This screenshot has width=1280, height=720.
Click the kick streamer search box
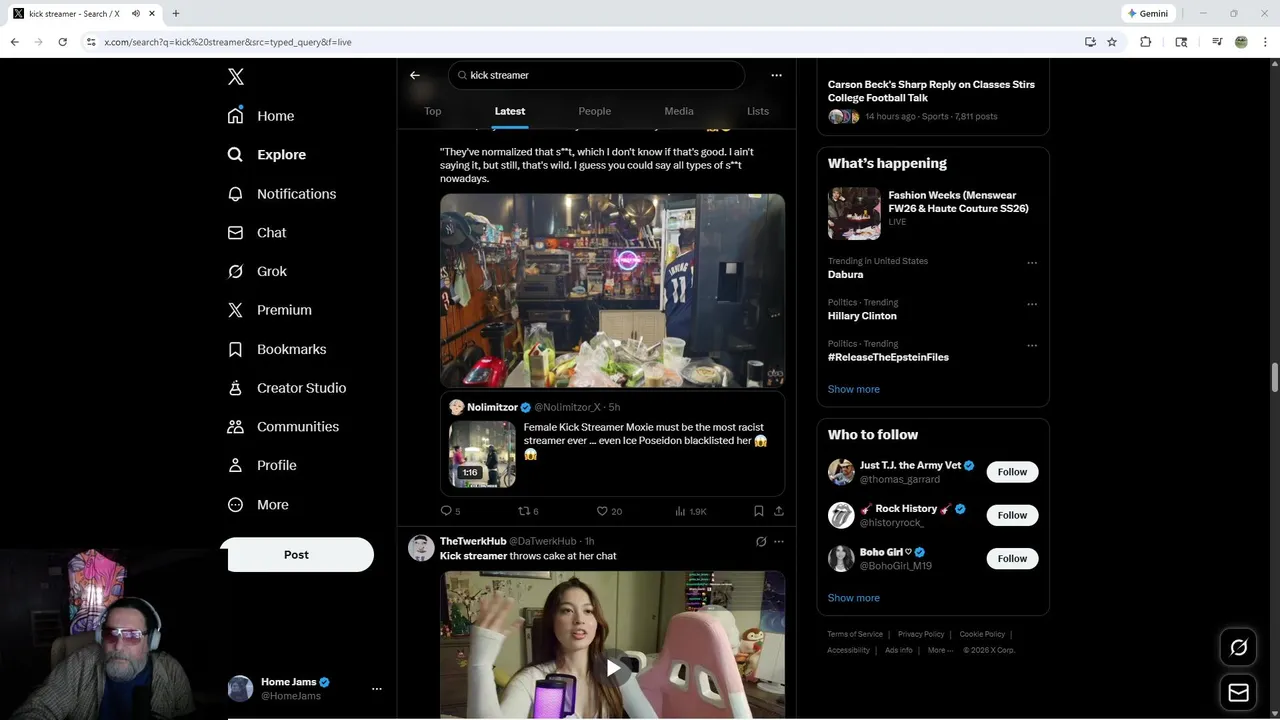point(596,75)
